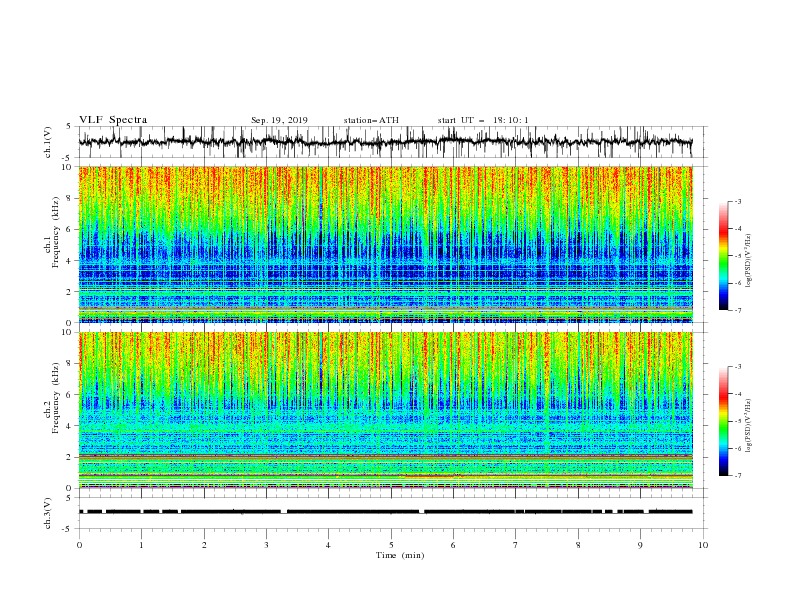Click the ch.1 colorbar log(PSD) label
The image size is (792, 612).
750,261
